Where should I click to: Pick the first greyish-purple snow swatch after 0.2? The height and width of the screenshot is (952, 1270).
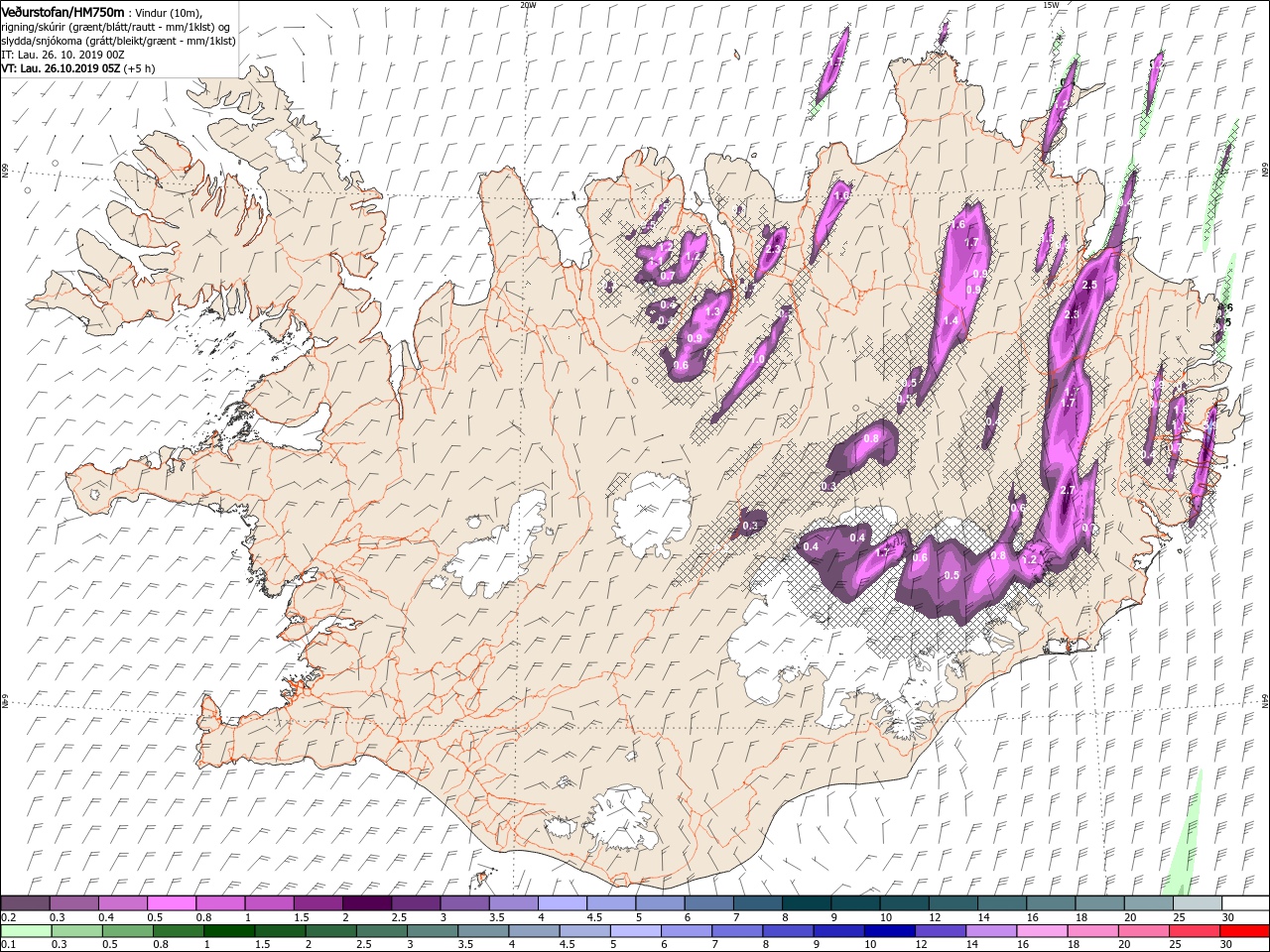point(25,903)
